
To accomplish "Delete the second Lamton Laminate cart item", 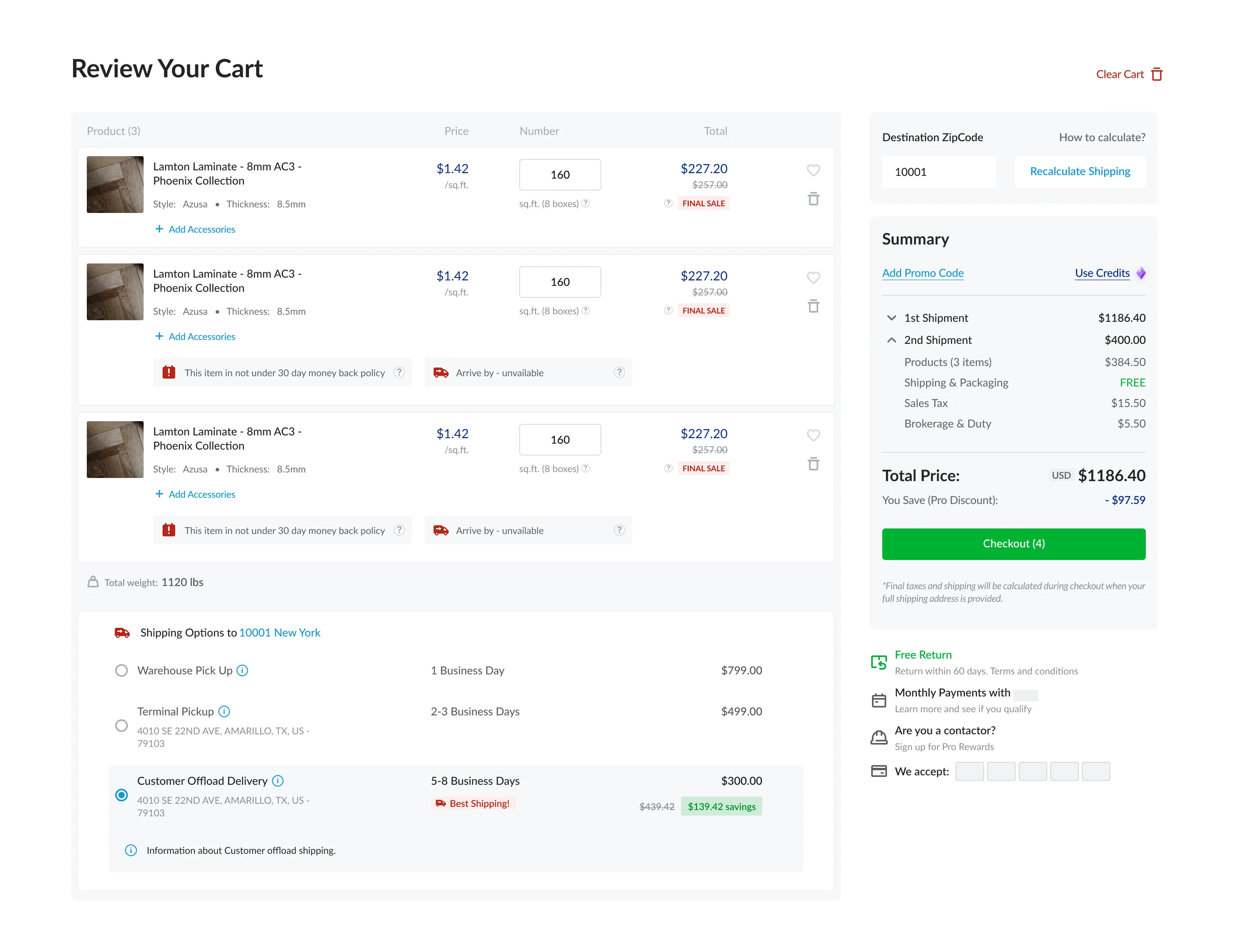I will click(x=813, y=306).
